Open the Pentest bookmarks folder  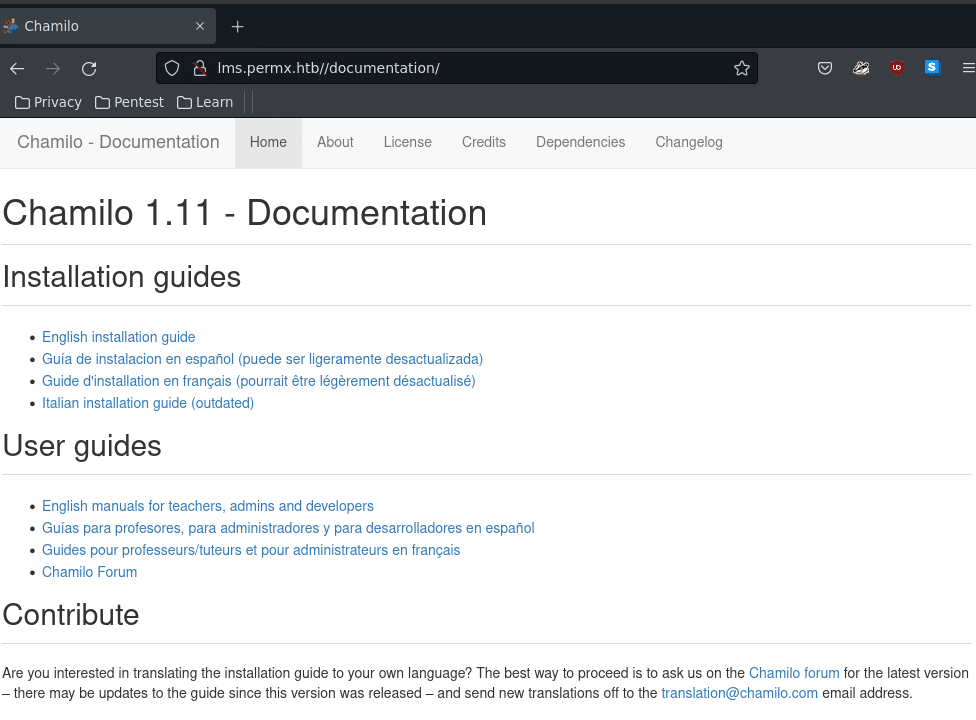click(x=129, y=102)
